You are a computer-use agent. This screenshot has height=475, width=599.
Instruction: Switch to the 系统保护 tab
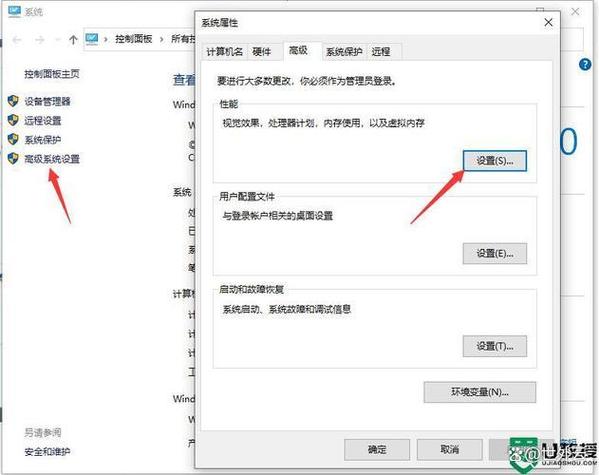344,52
